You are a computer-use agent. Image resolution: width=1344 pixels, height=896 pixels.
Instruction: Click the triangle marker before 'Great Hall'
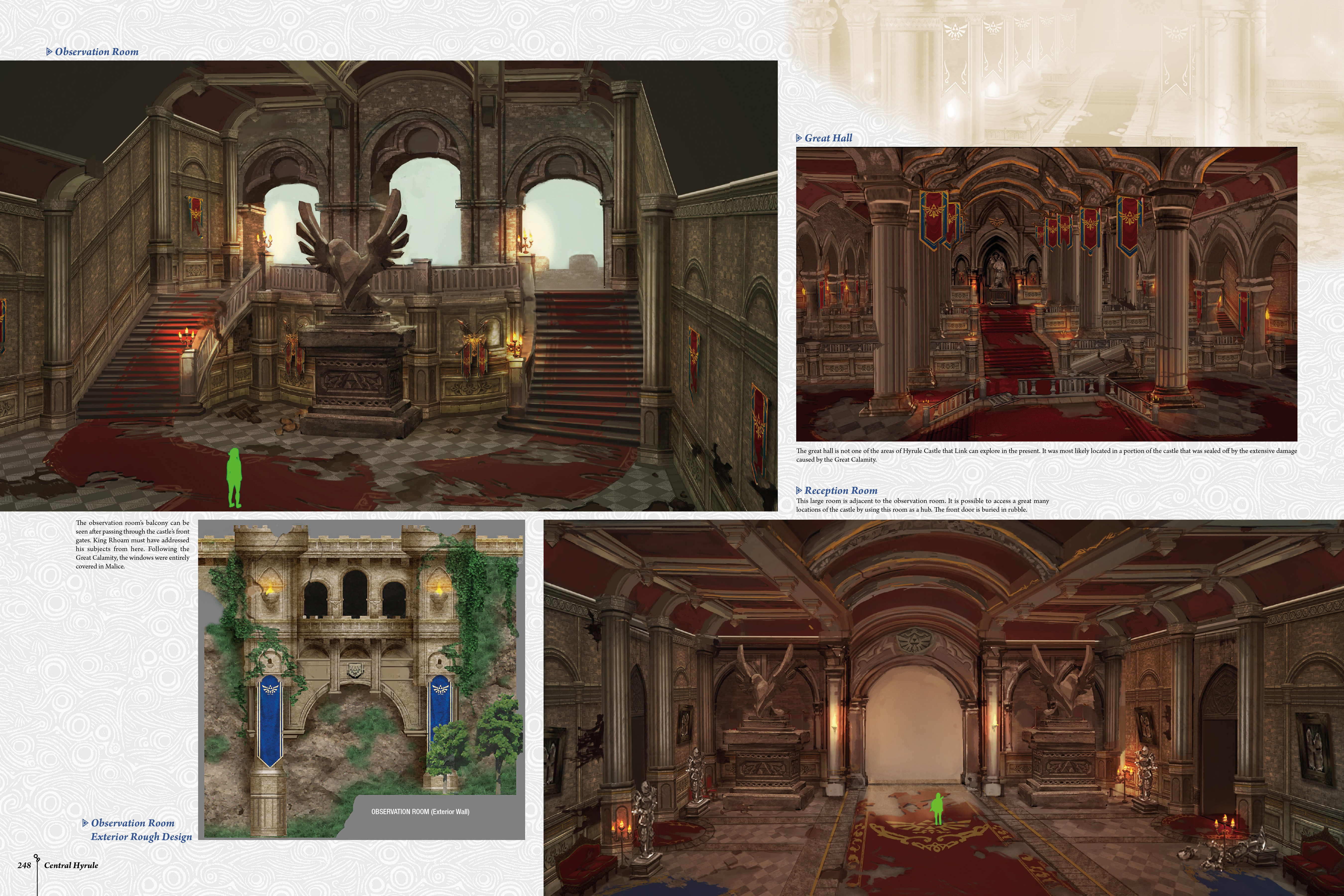[799, 138]
